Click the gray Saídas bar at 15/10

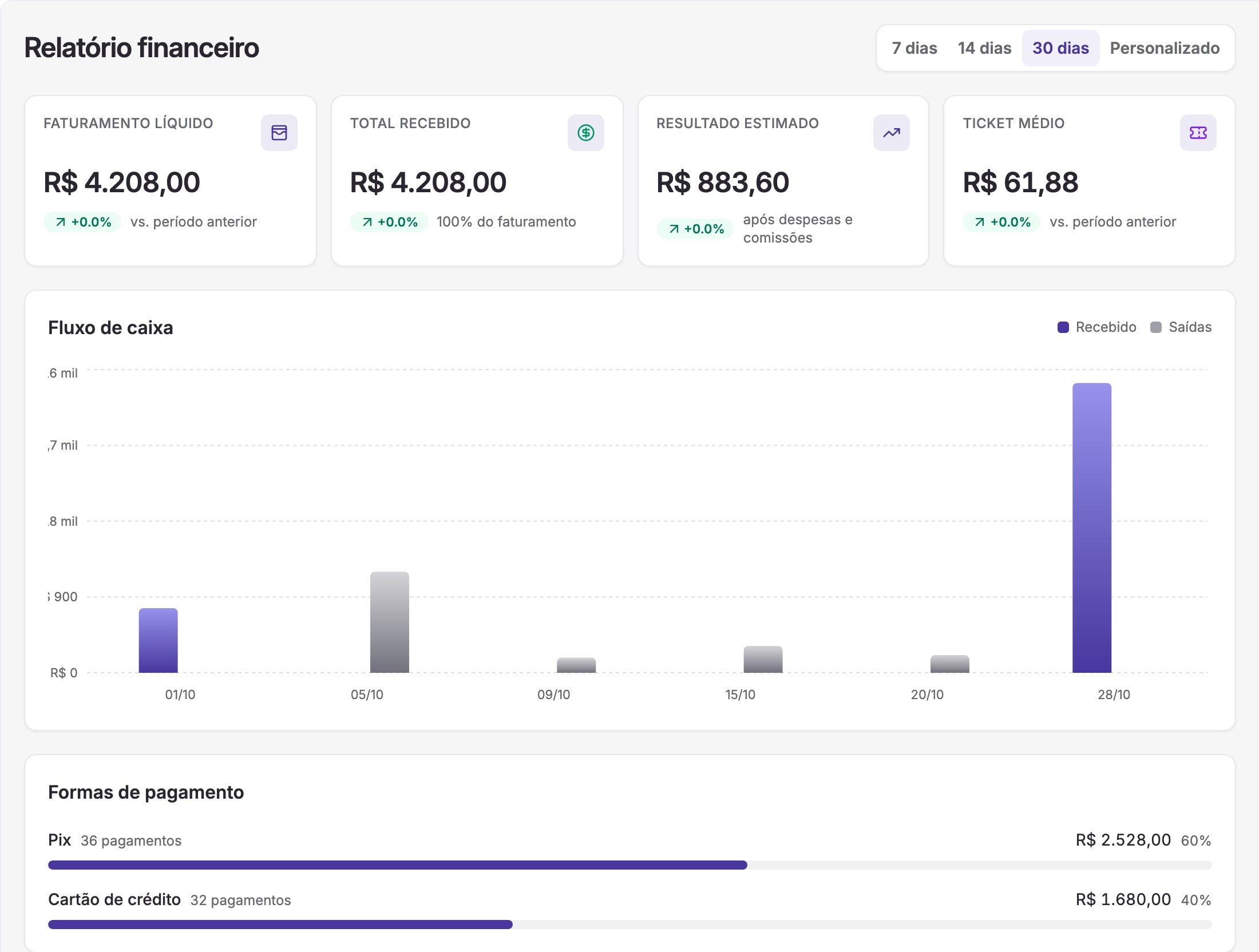(763, 660)
